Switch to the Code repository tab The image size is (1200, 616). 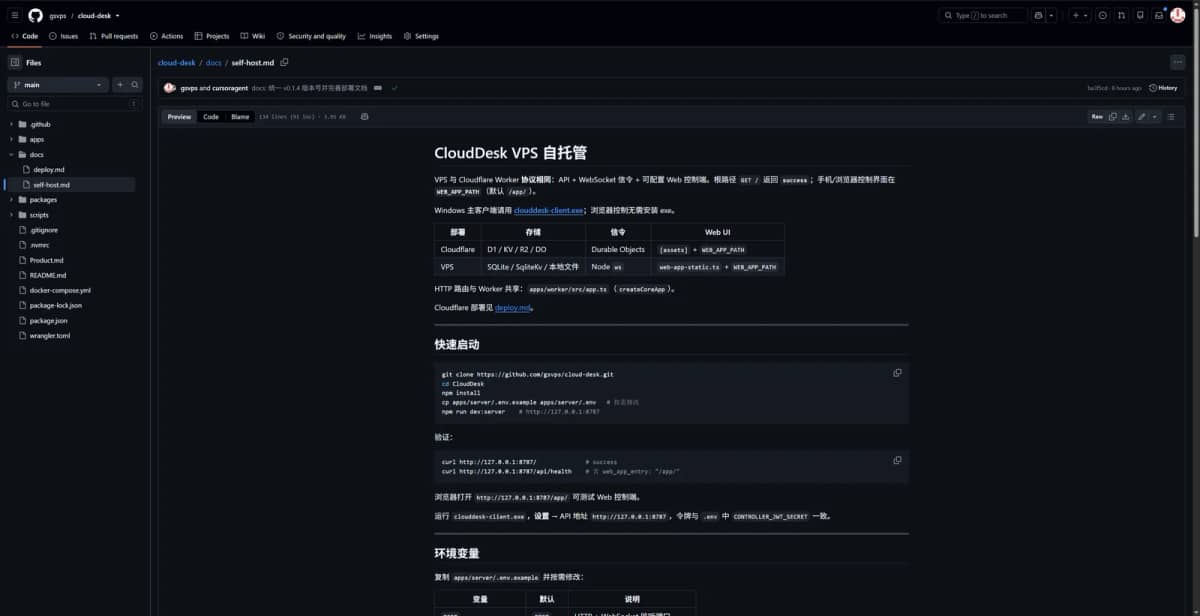(25, 36)
